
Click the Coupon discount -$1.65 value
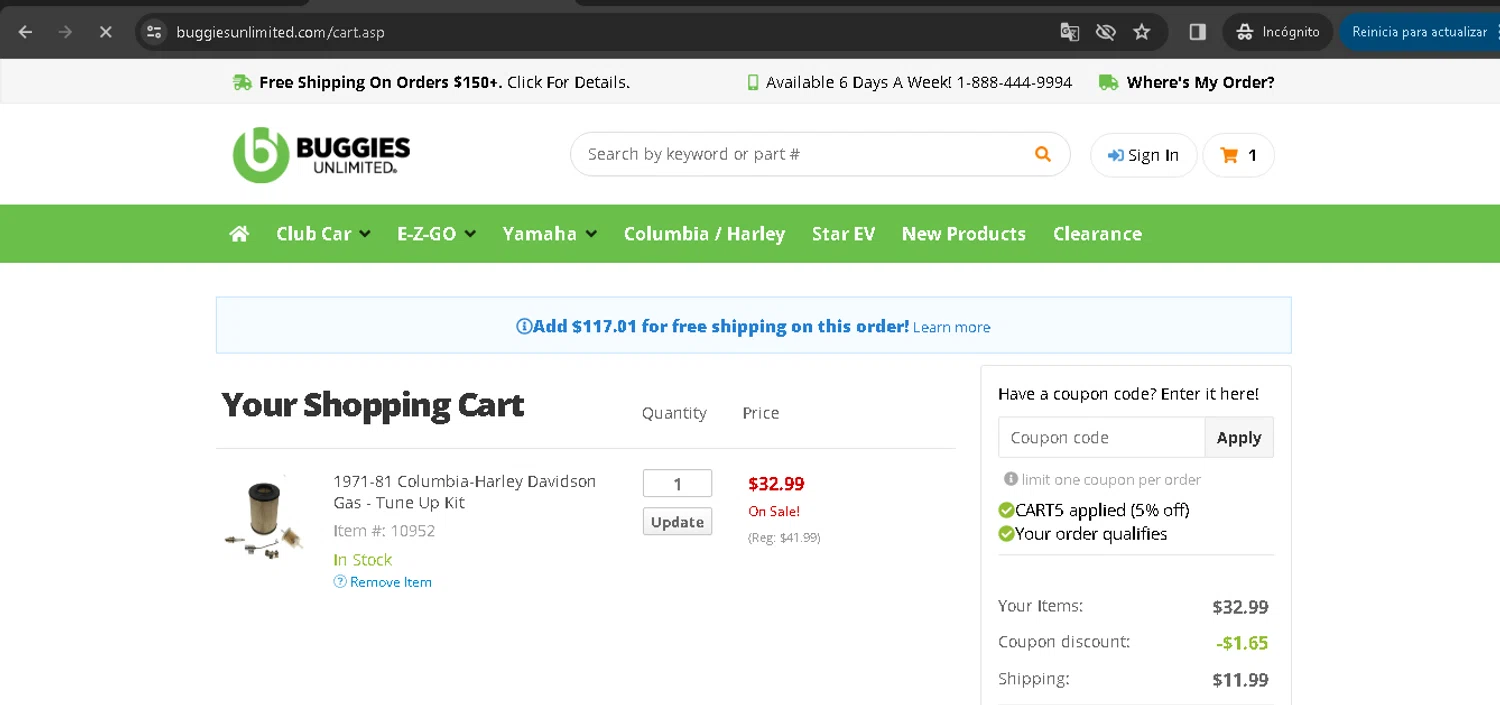point(1242,643)
